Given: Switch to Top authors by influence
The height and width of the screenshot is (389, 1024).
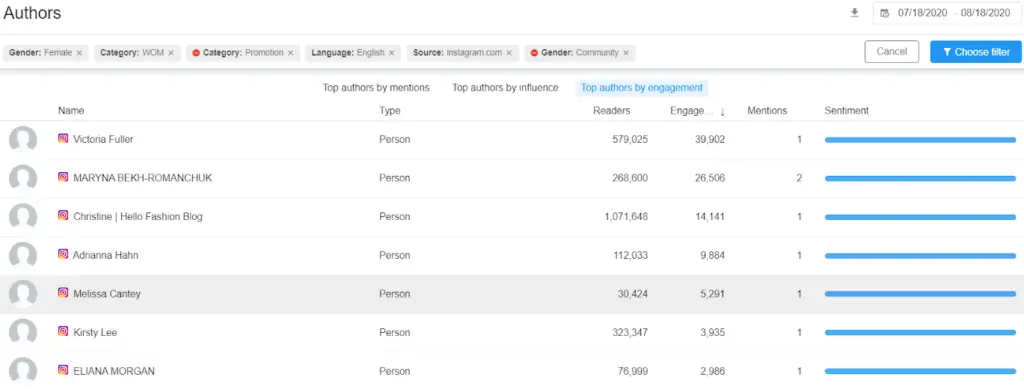Looking at the screenshot, I should click(505, 87).
